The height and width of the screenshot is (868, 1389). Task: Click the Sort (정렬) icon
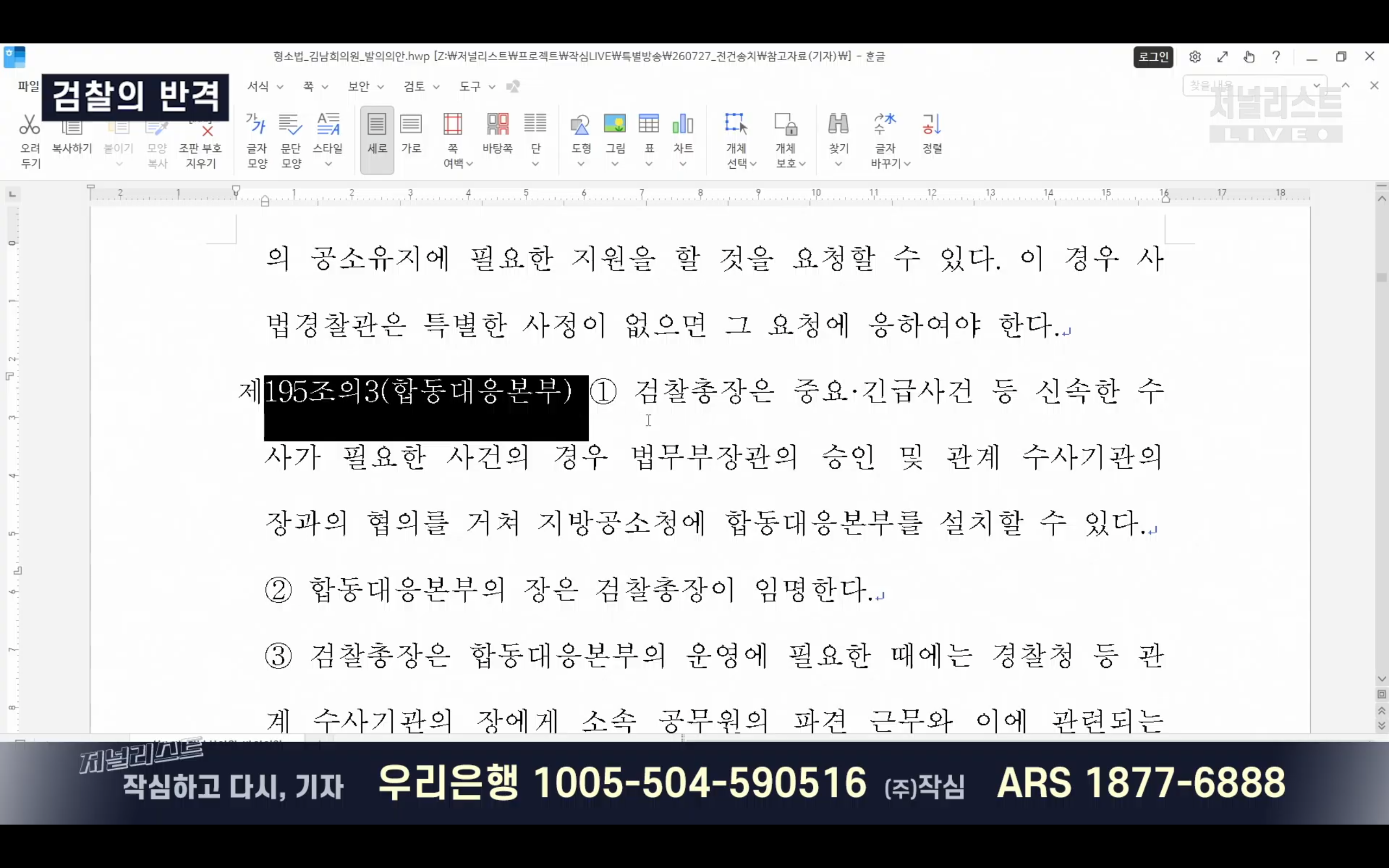click(x=932, y=124)
